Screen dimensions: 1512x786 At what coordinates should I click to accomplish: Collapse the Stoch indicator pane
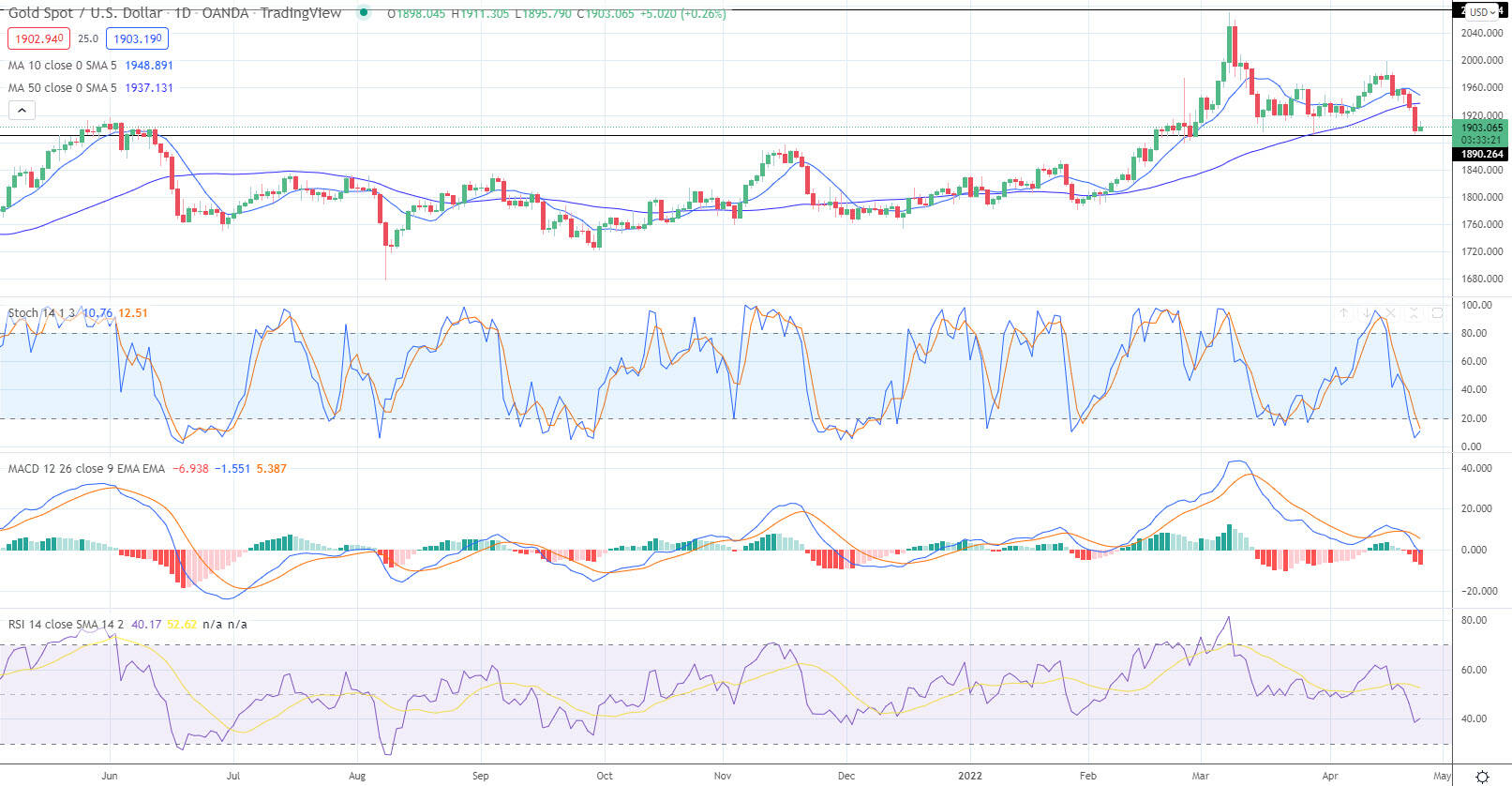coord(1414,313)
